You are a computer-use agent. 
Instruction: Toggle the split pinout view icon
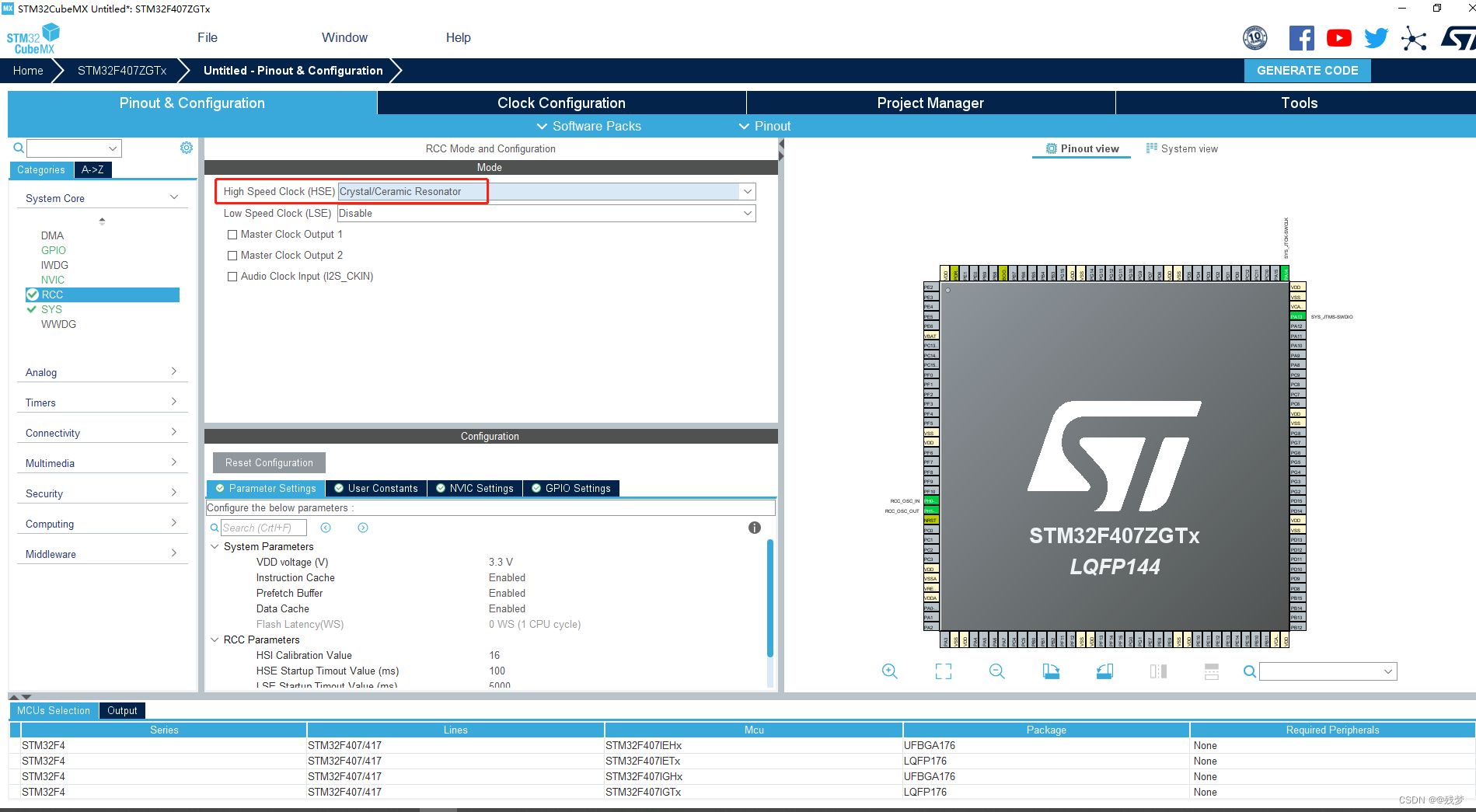coord(1158,671)
